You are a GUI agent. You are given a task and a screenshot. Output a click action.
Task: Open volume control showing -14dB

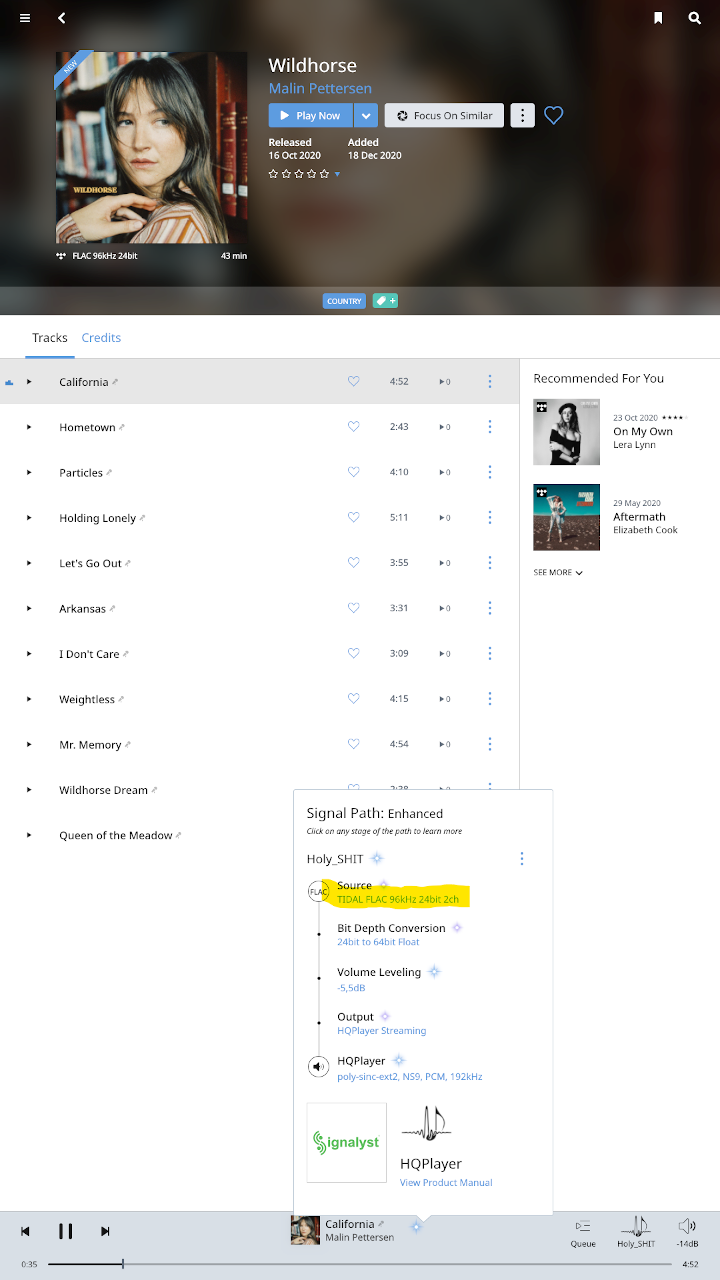coord(687,1232)
